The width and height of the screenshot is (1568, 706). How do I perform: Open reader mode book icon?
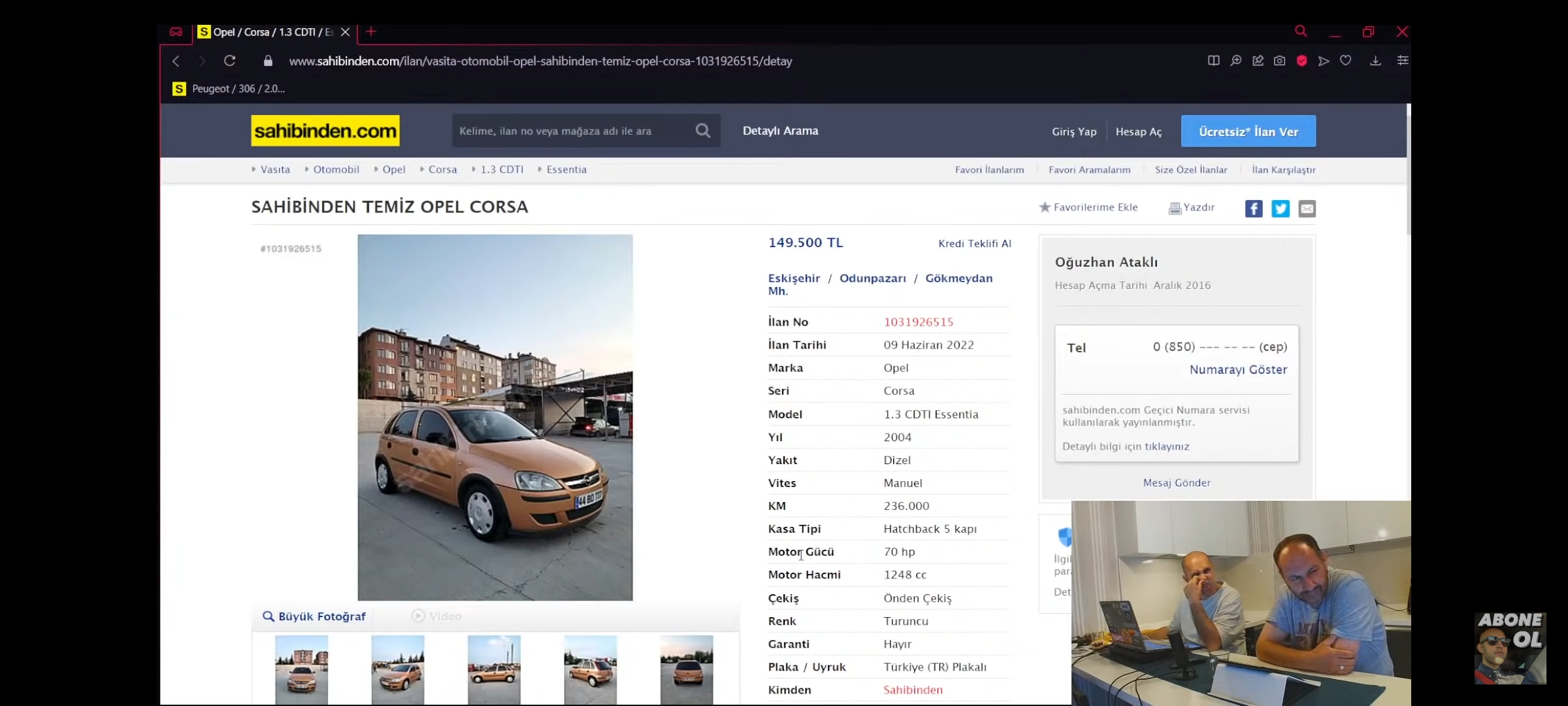(1213, 61)
